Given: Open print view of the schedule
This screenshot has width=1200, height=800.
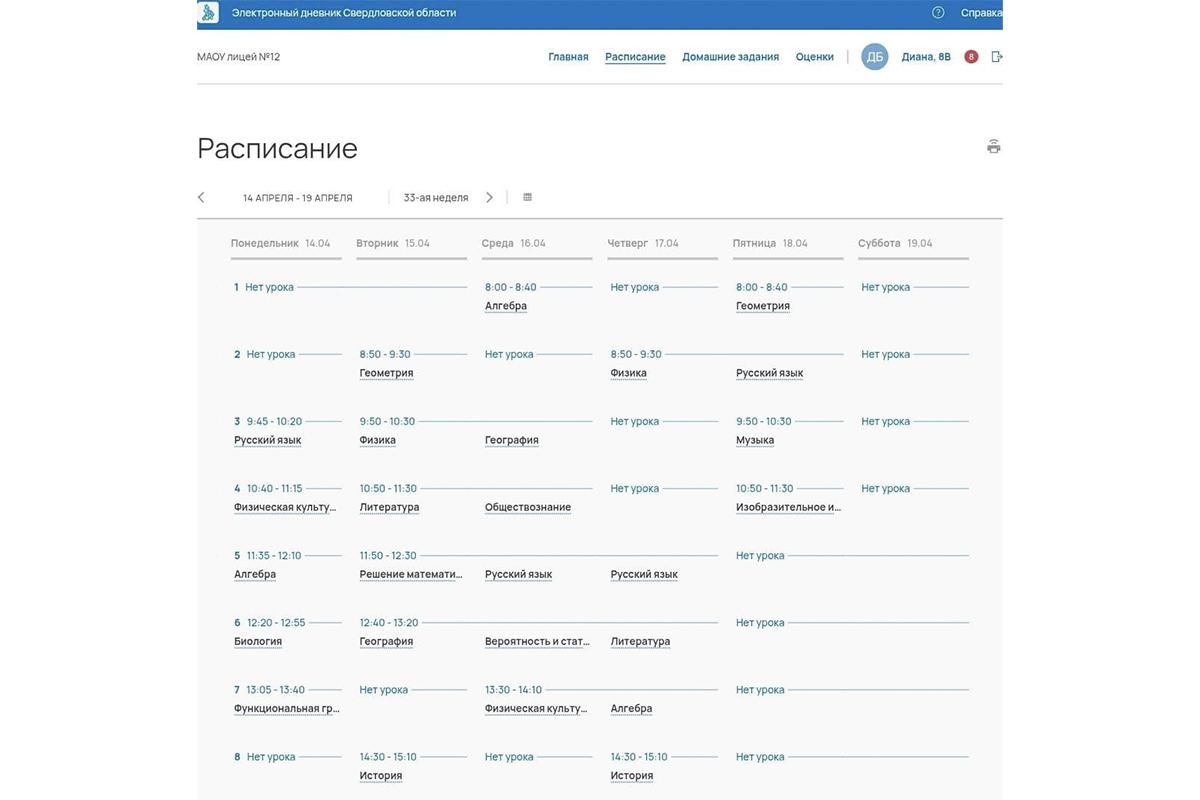Looking at the screenshot, I should [x=989, y=143].
